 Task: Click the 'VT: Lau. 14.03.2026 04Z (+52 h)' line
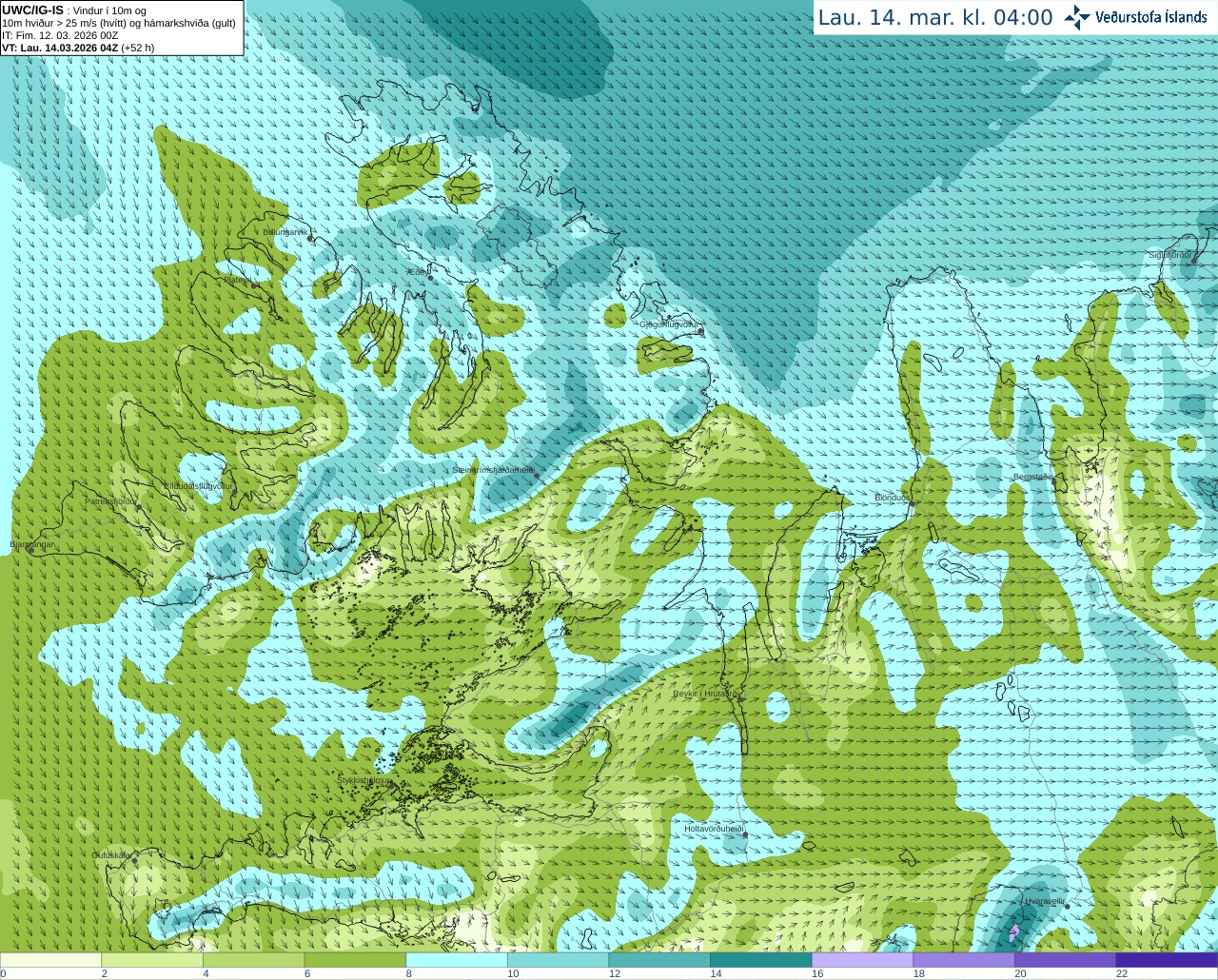click(78, 48)
